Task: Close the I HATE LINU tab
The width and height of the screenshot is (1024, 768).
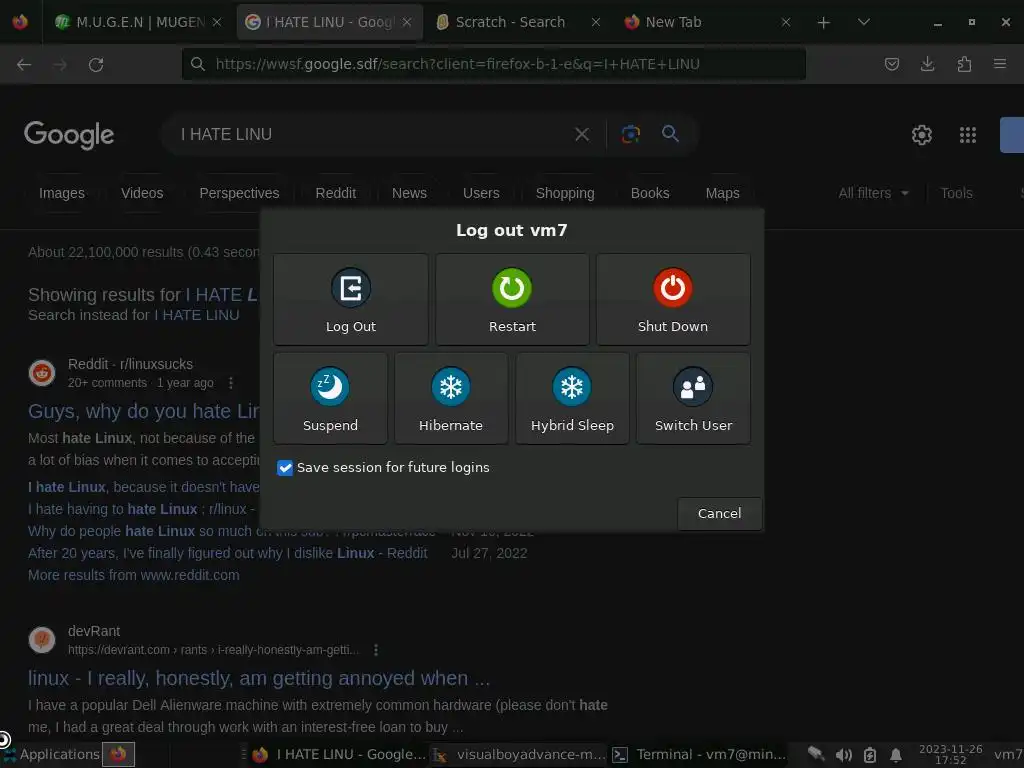Action: tap(407, 22)
